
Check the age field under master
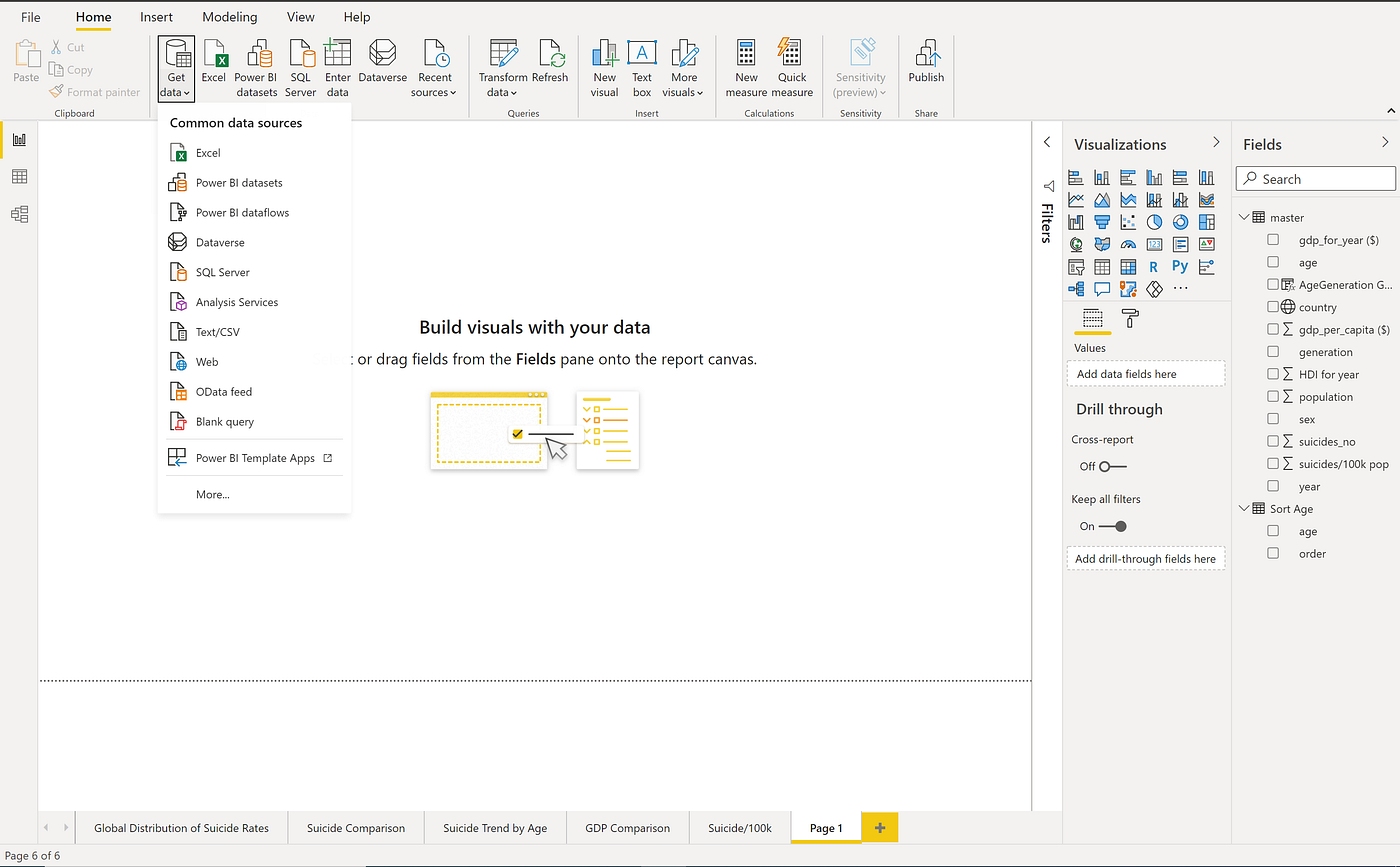(1273, 262)
